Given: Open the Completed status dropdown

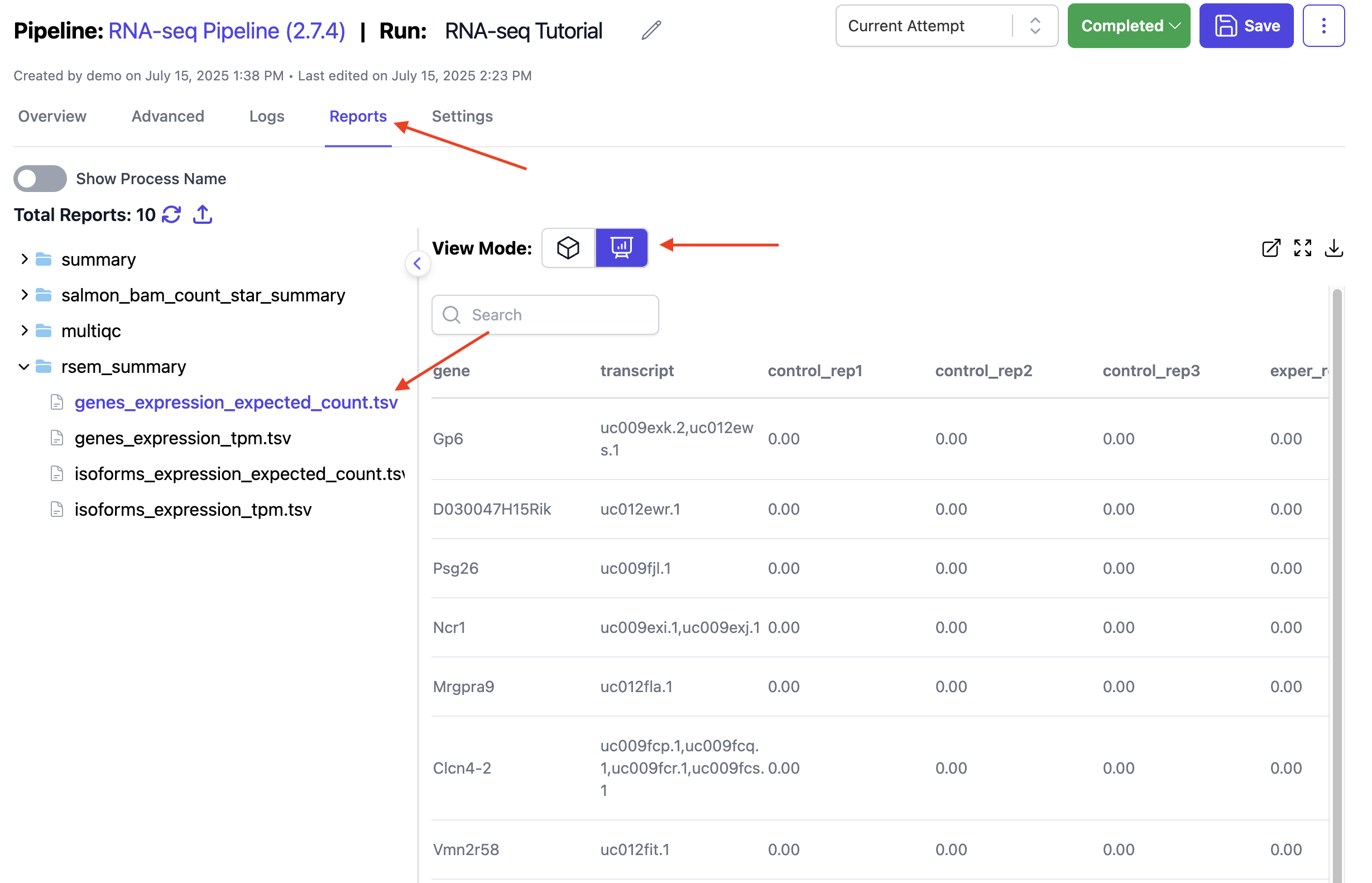Looking at the screenshot, I should tap(1128, 26).
